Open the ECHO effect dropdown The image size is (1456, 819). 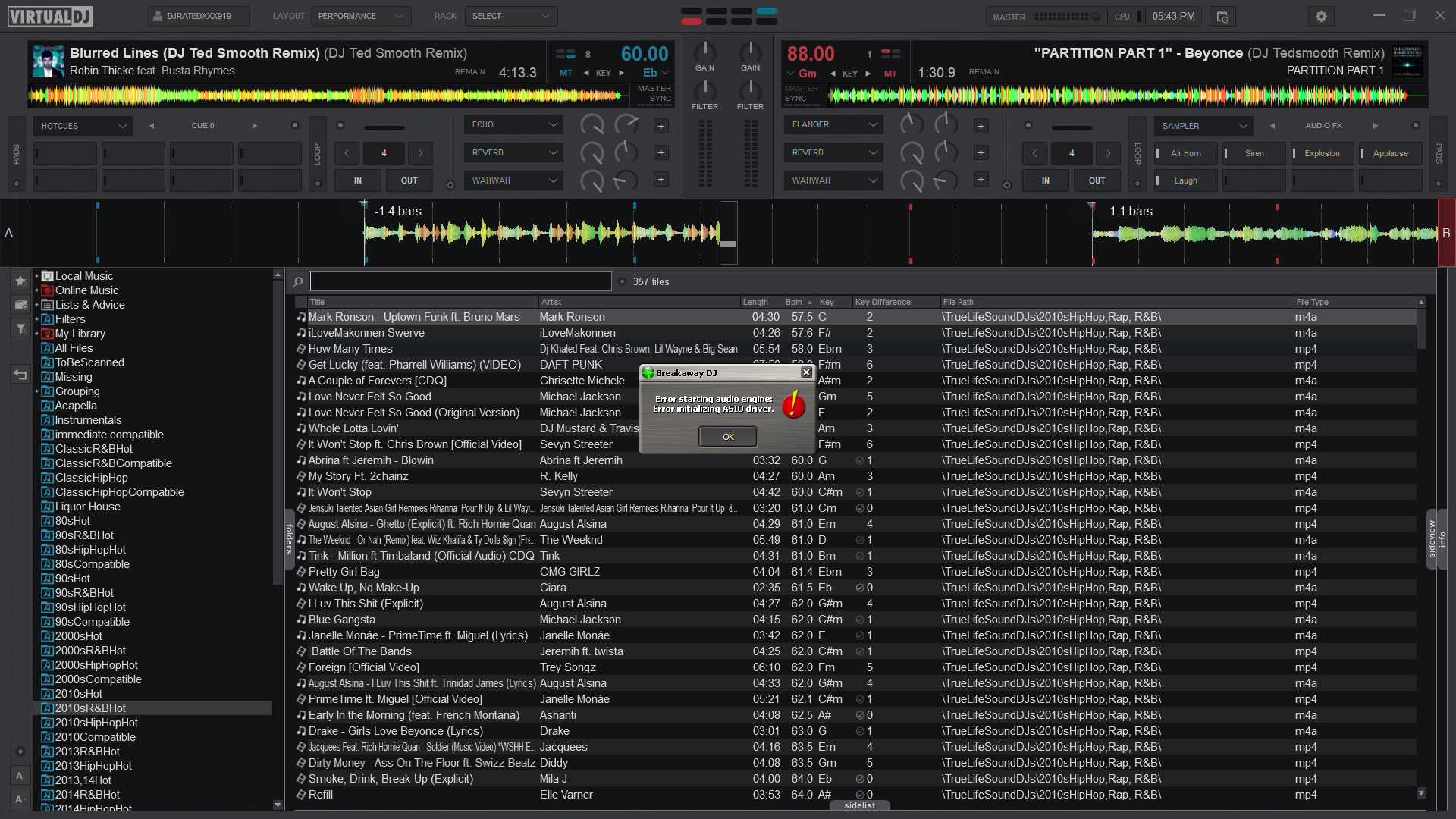[513, 124]
